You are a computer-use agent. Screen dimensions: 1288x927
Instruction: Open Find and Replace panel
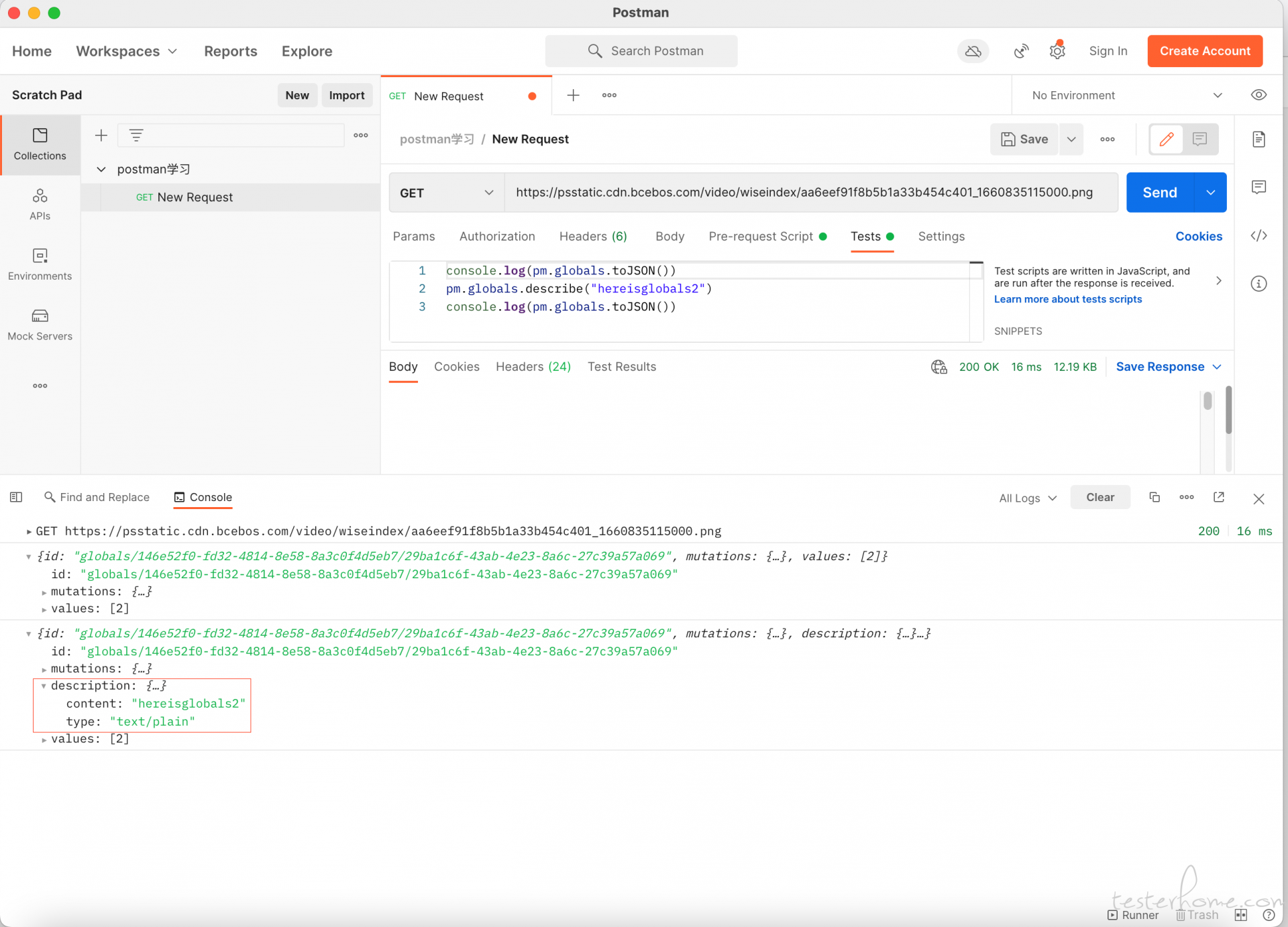click(x=97, y=497)
